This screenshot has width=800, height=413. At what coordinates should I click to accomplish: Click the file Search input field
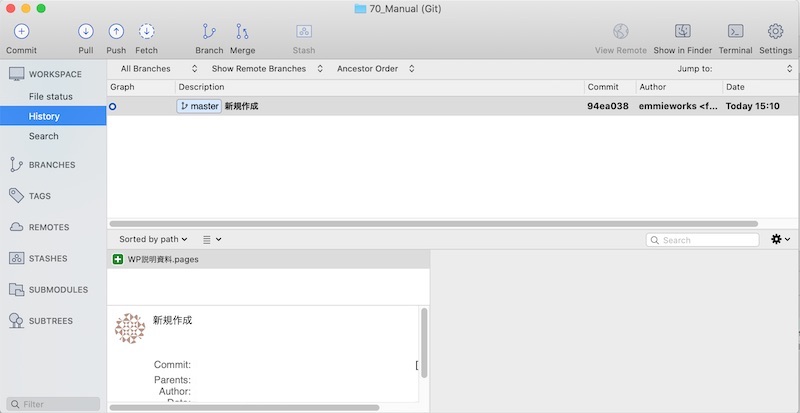(703, 240)
